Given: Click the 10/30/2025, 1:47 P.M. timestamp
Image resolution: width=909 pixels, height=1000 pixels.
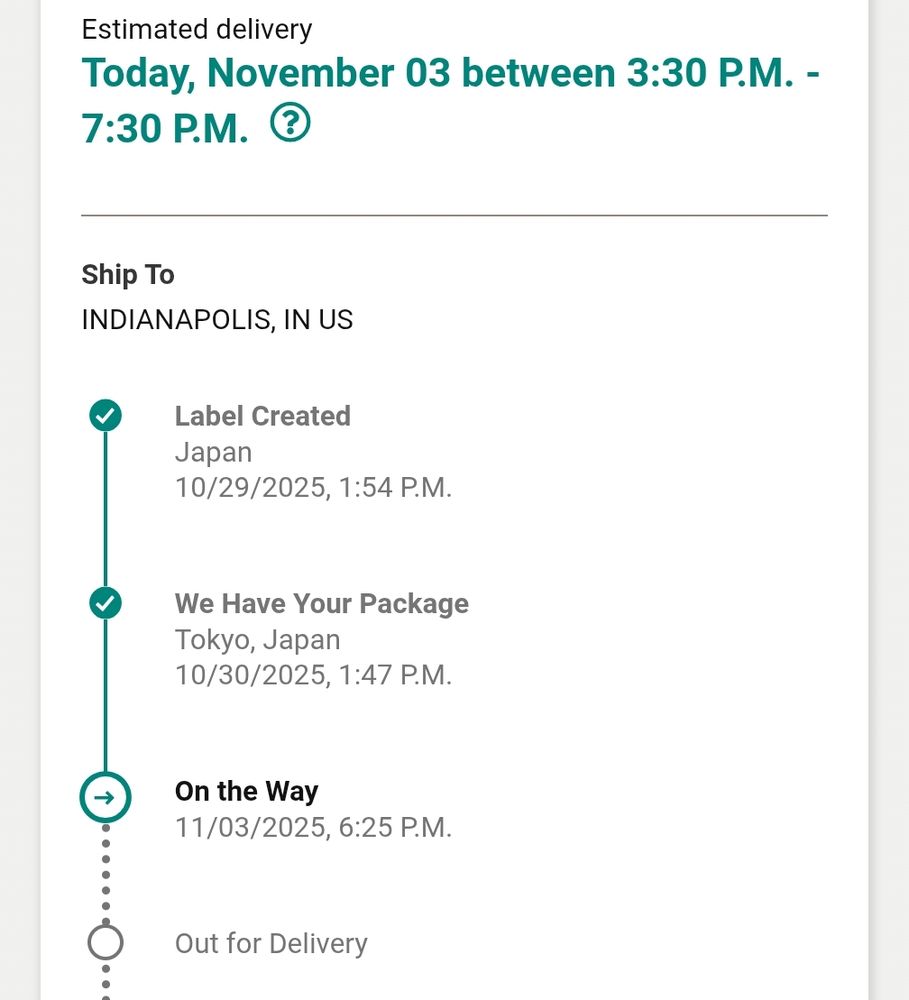Looking at the screenshot, I should click(x=313, y=675).
